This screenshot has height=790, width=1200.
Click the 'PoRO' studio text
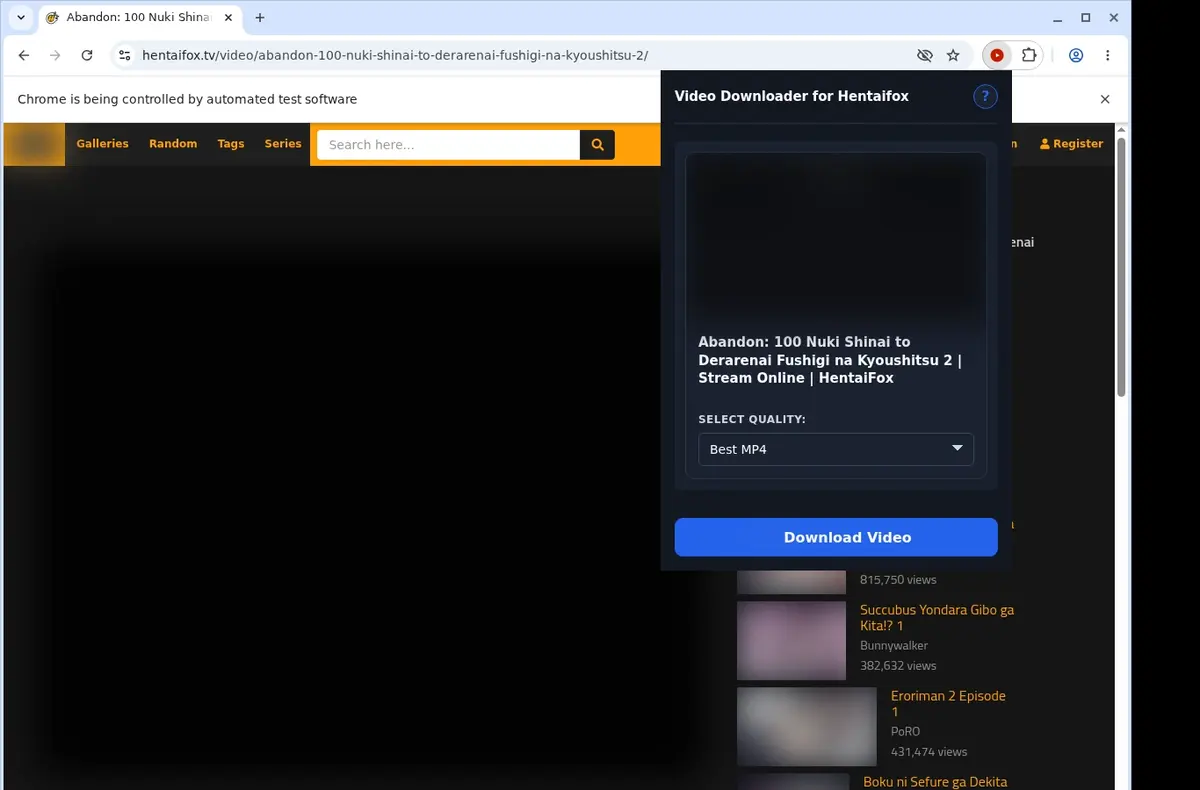[x=905, y=732]
